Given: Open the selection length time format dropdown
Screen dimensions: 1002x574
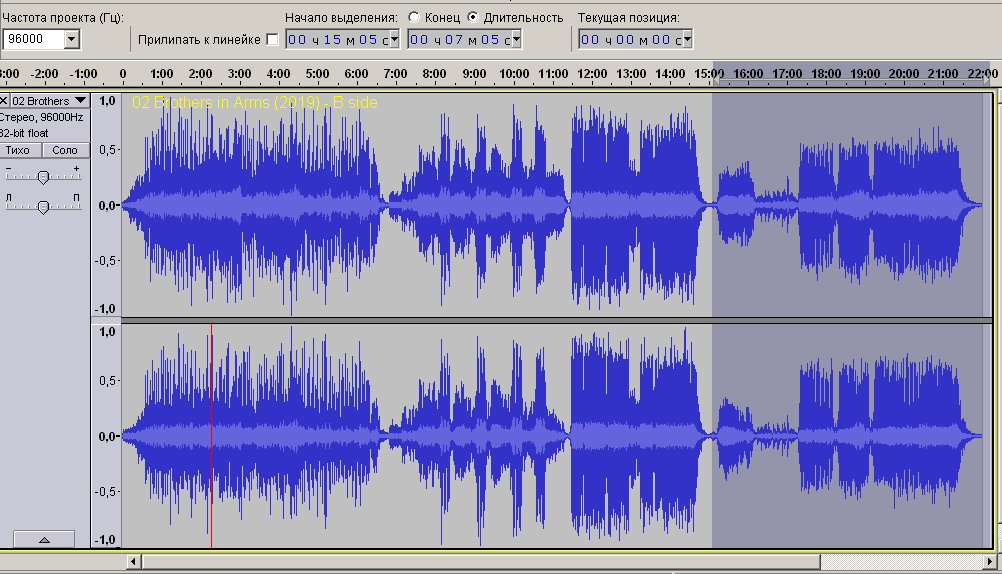Looking at the screenshot, I should coord(516,39).
